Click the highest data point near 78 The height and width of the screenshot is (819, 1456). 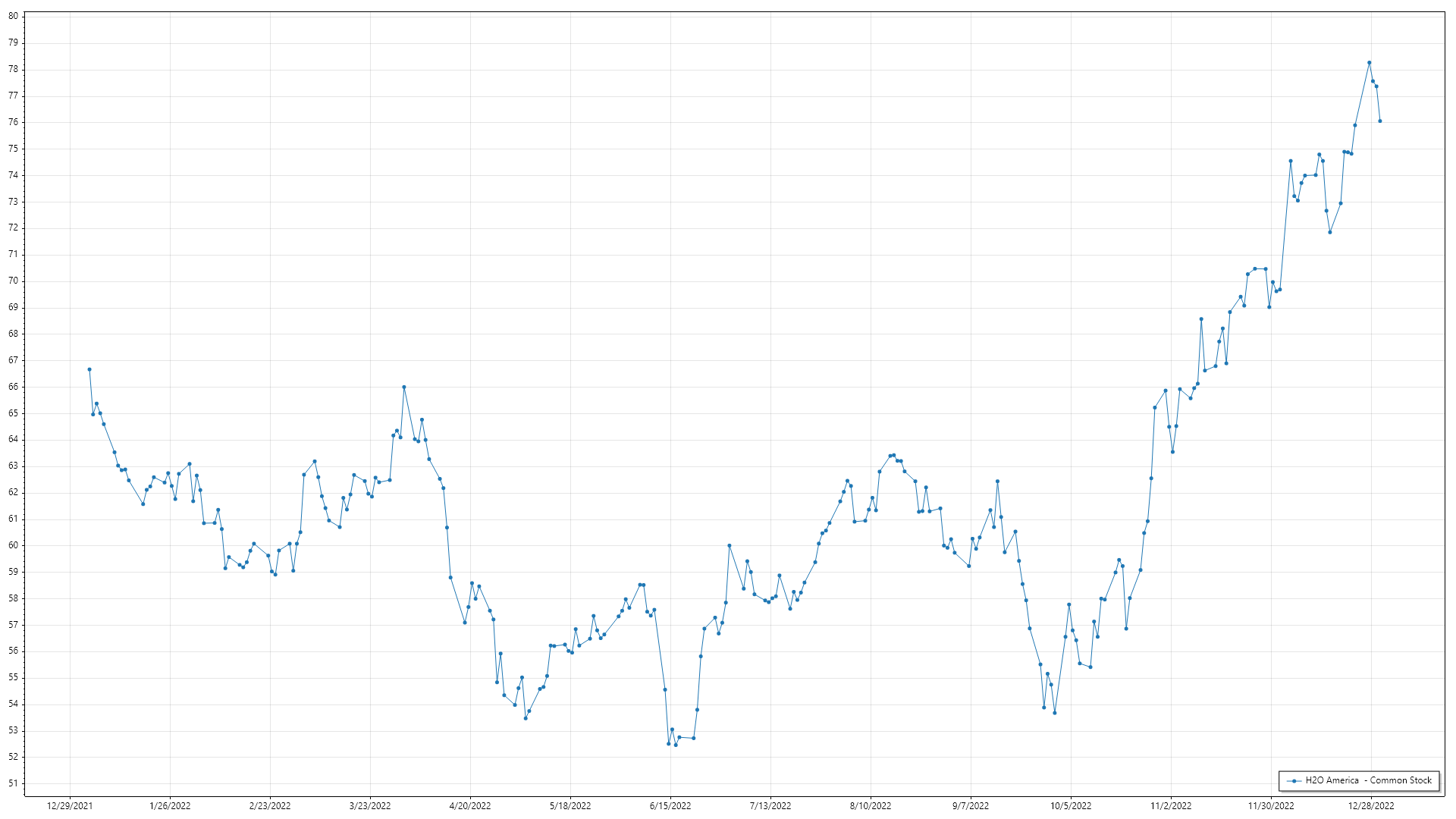1369,63
